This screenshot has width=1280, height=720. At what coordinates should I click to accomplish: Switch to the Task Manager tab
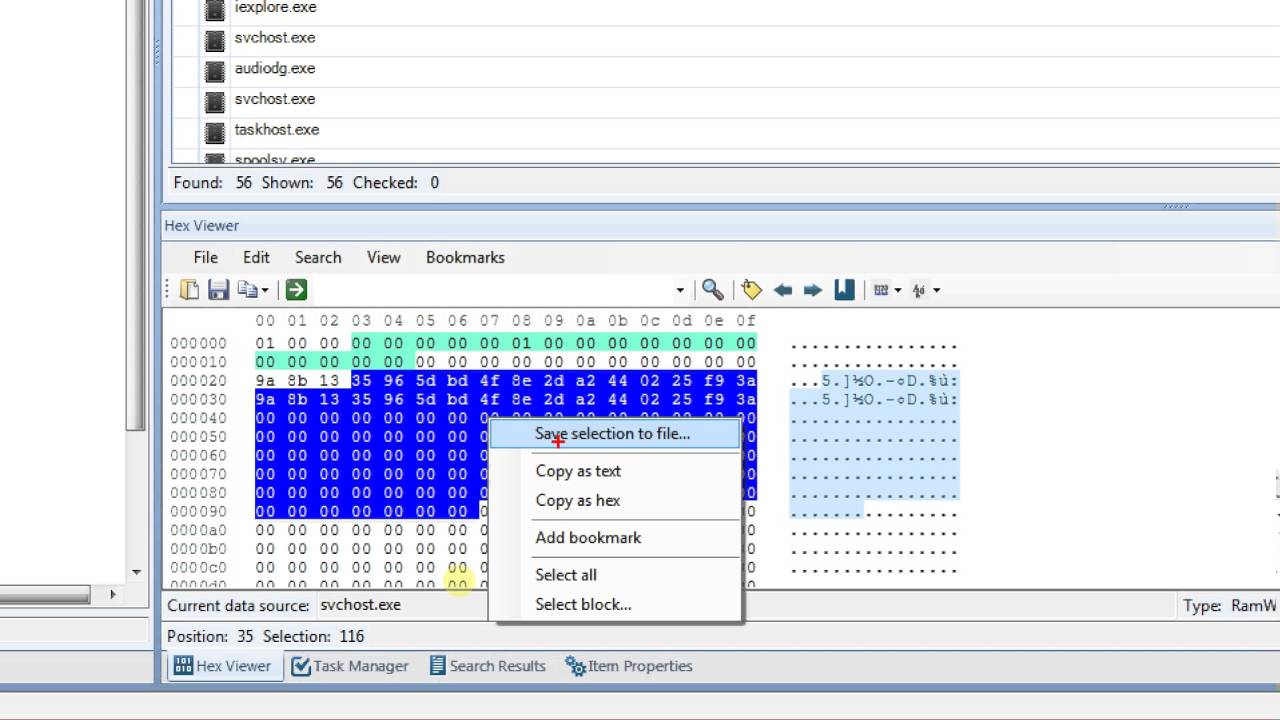[x=350, y=666]
